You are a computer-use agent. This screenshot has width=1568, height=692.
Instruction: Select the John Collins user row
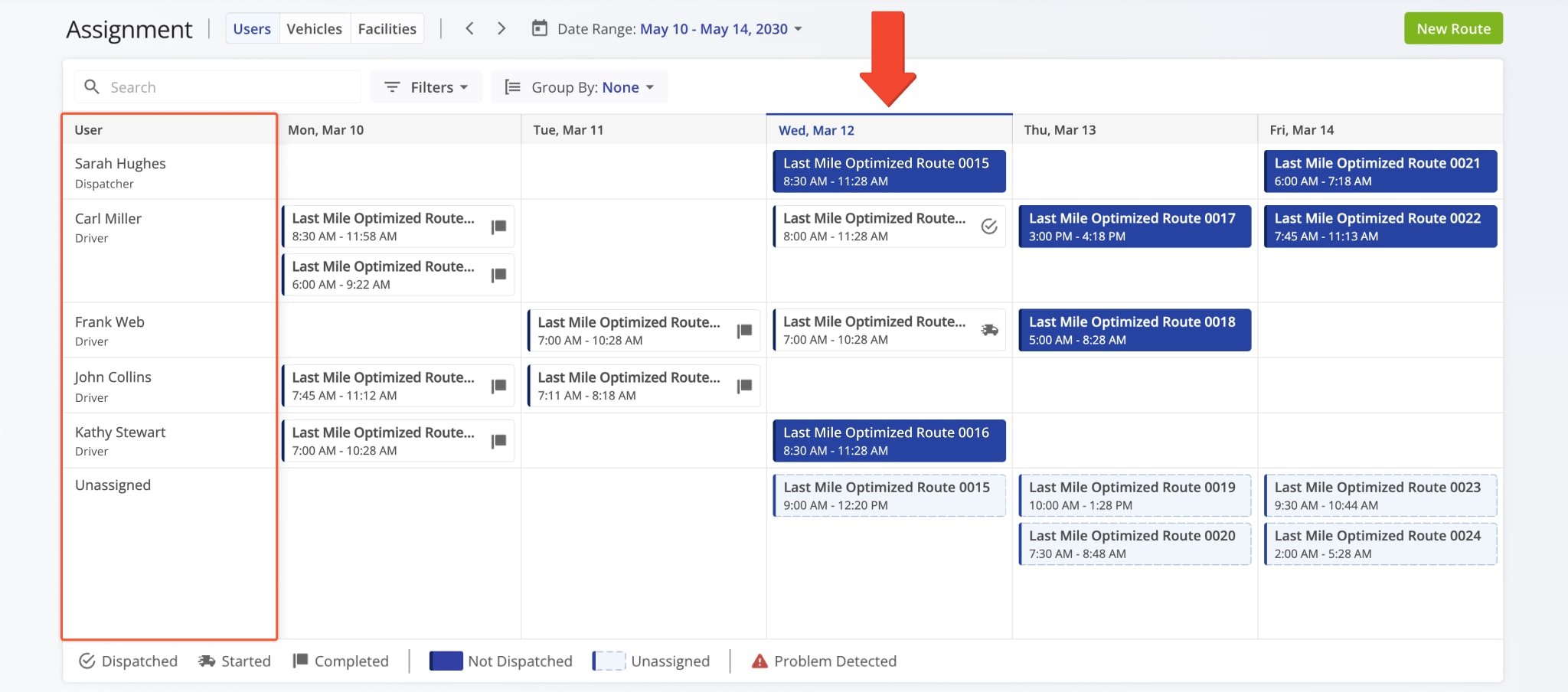pyautogui.click(x=169, y=386)
